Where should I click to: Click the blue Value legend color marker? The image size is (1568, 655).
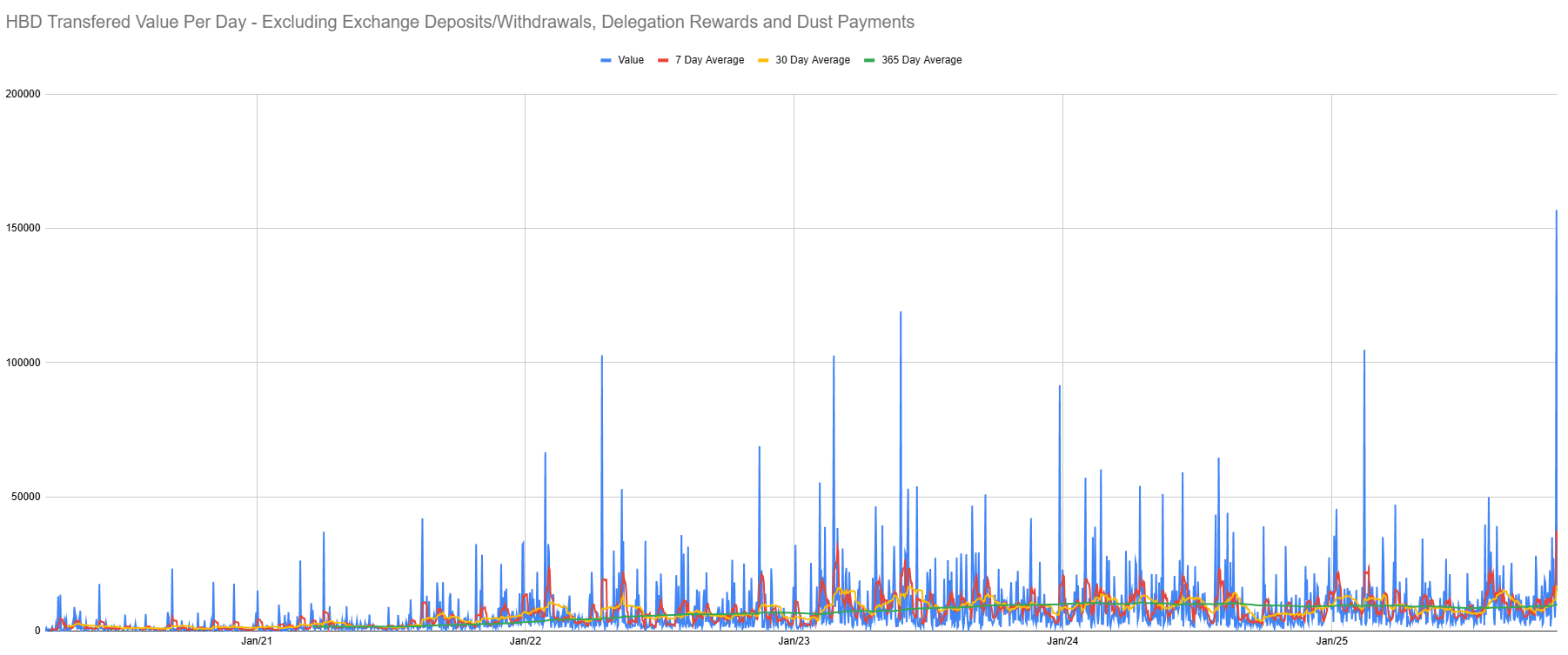(606, 60)
